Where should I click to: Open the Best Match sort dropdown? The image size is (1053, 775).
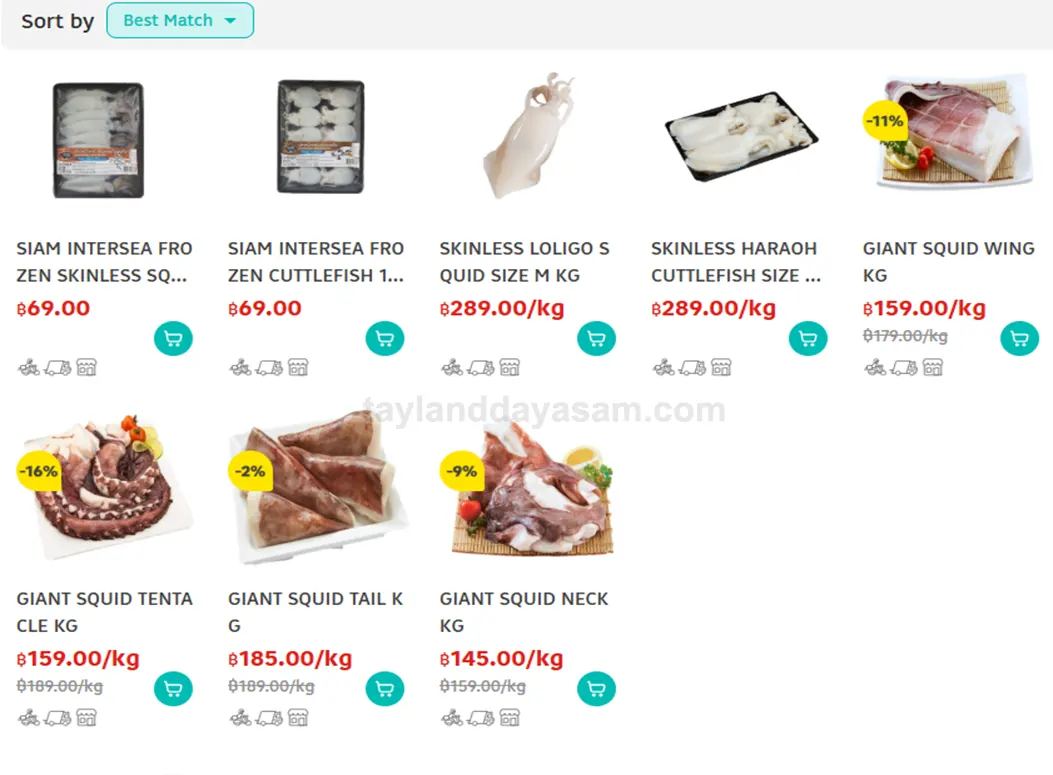click(x=180, y=20)
